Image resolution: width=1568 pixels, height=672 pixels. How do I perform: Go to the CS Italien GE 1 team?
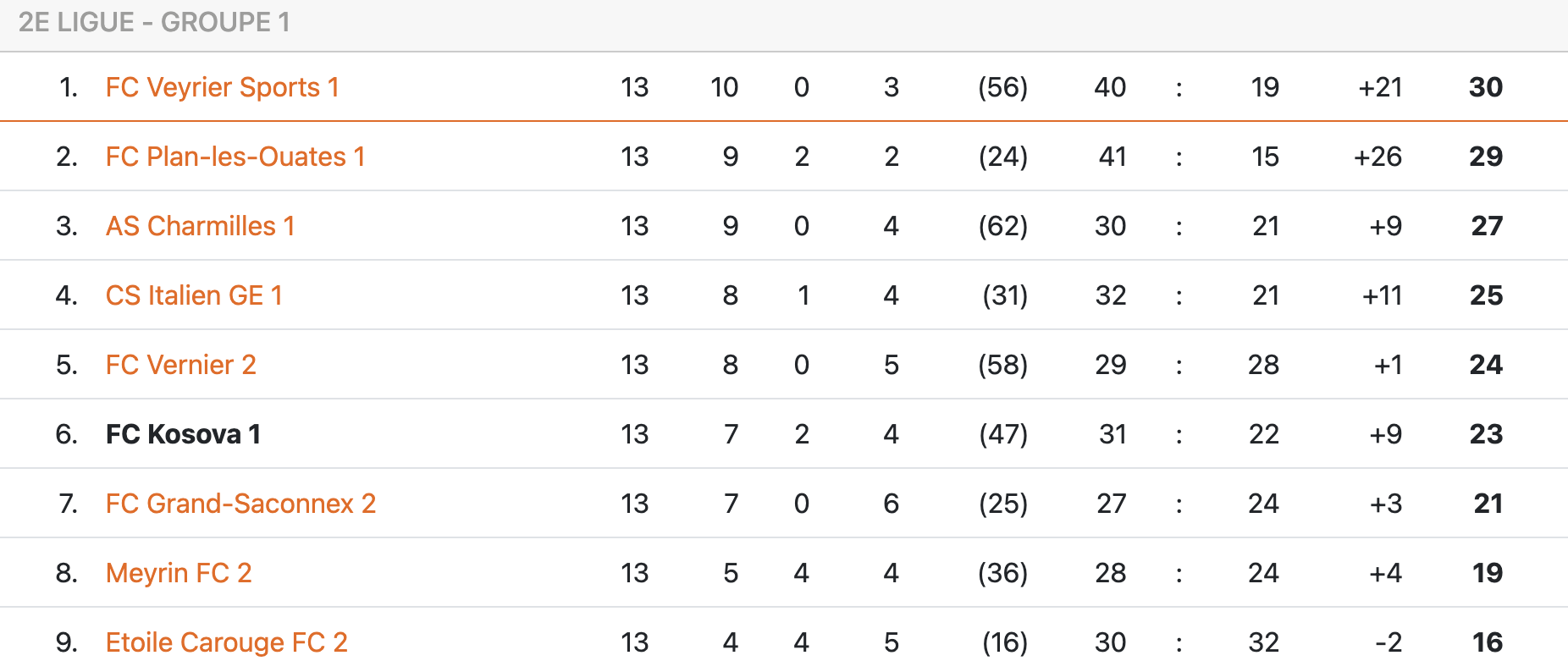coord(194,295)
